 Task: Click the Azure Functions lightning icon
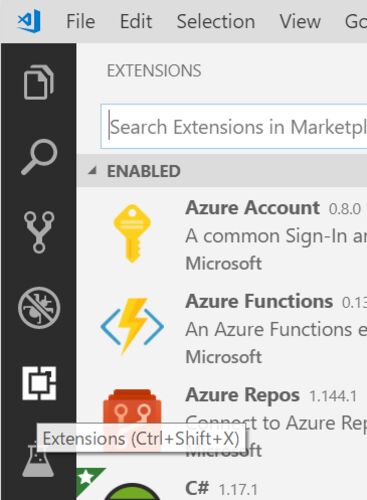132,325
